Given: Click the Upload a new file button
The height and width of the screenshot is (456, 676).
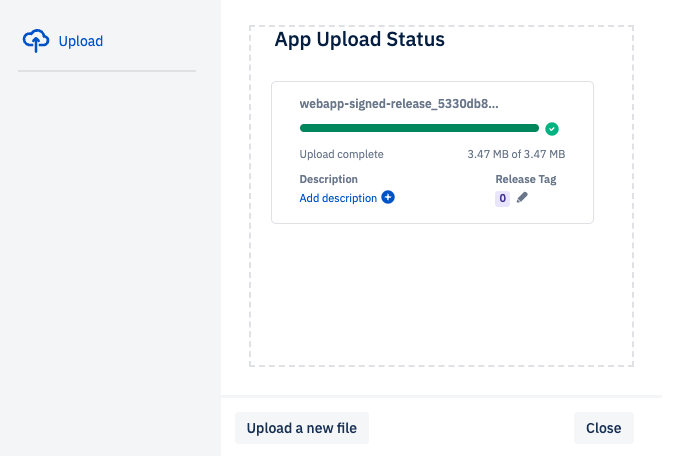Looking at the screenshot, I should pos(302,428).
